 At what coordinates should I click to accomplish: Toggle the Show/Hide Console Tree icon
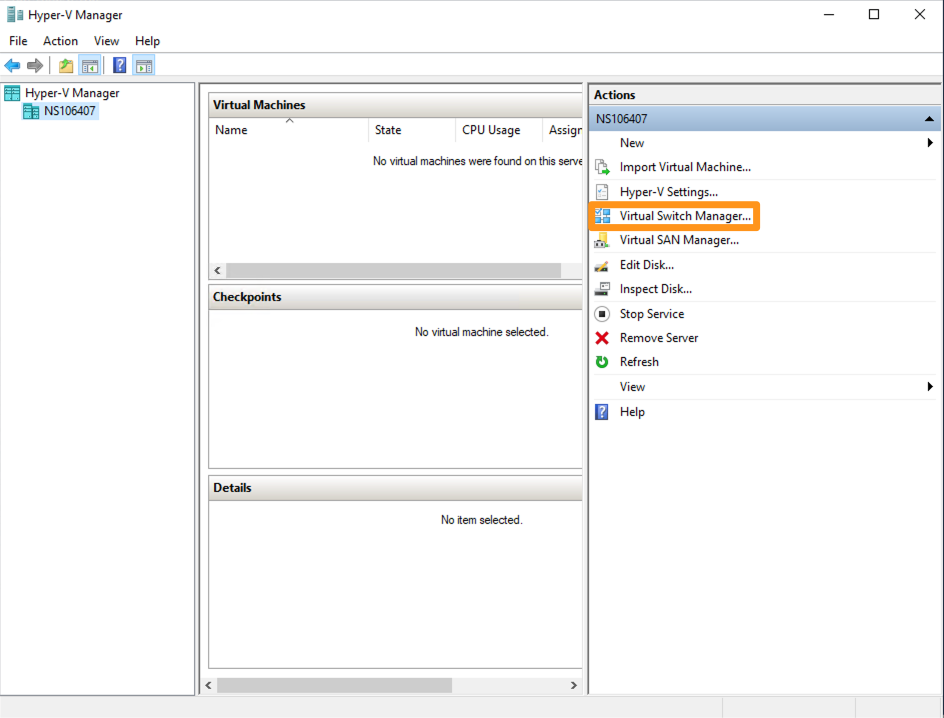pos(90,66)
